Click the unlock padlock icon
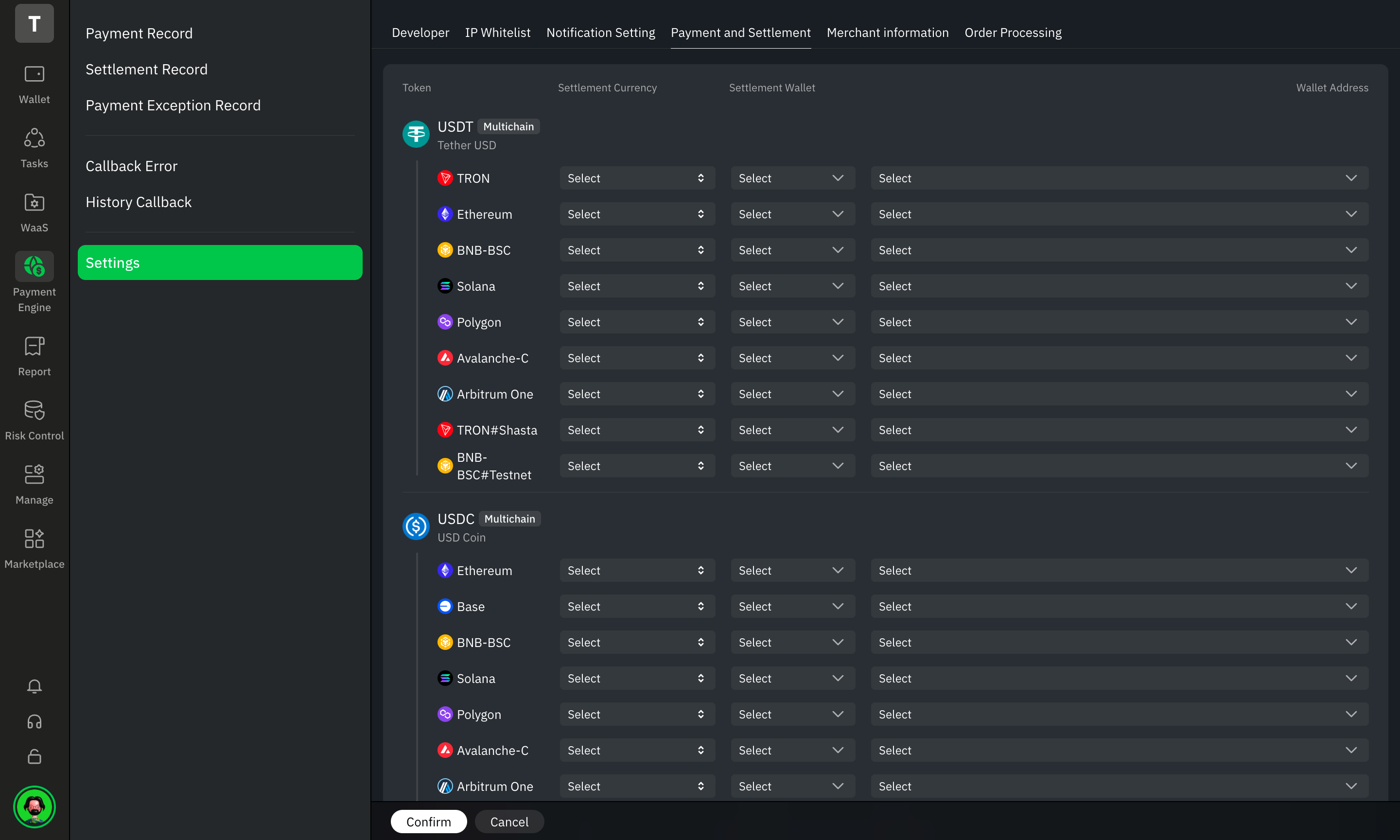This screenshot has height=840, width=1400. [x=35, y=757]
